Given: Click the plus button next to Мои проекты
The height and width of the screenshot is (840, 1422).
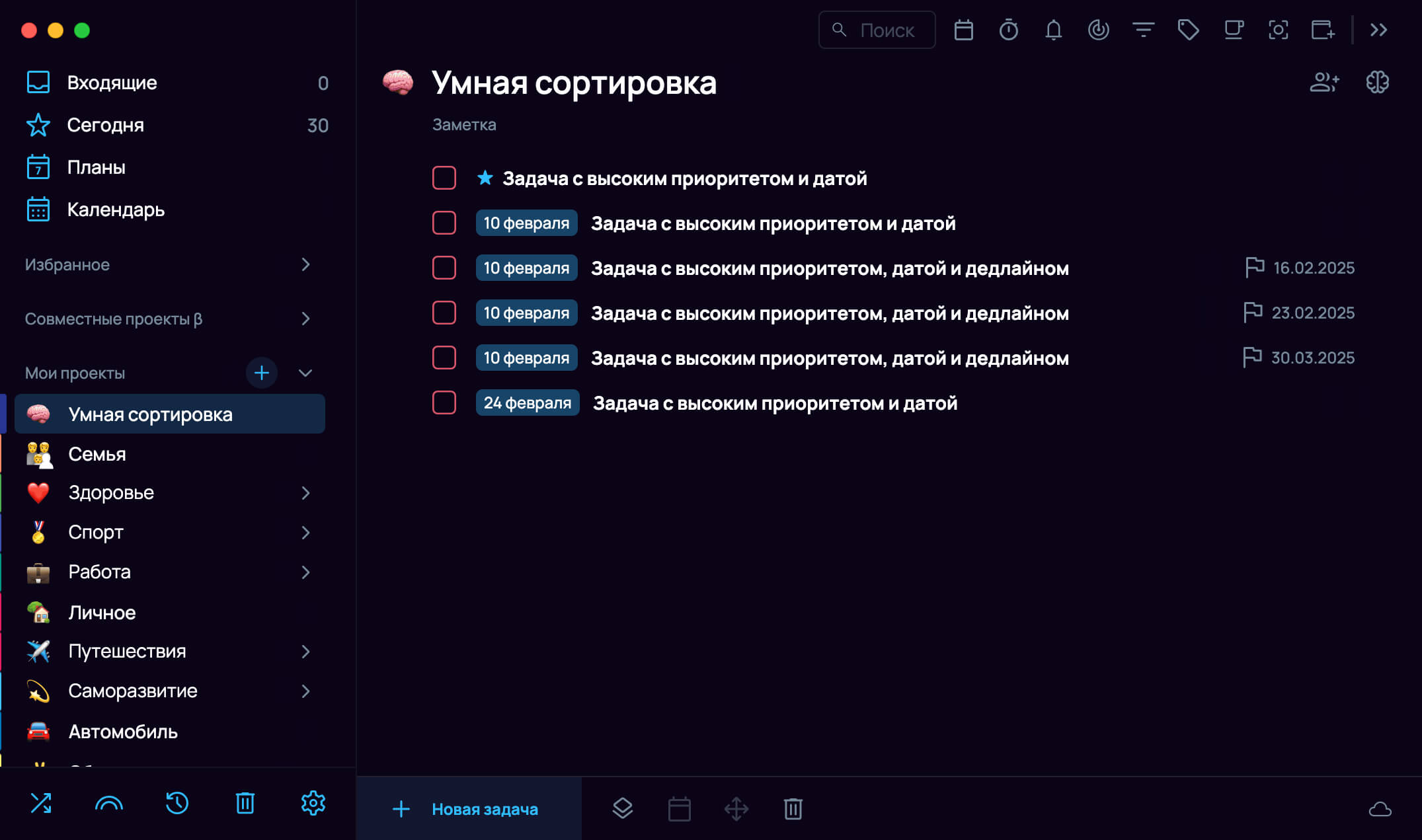Looking at the screenshot, I should [x=262, y=373].
